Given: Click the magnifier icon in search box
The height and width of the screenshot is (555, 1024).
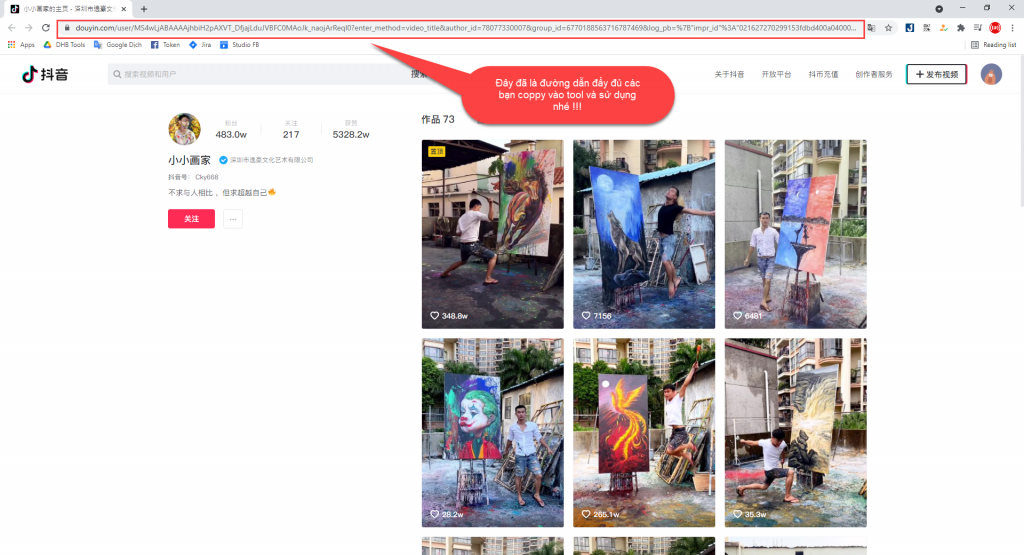Looking at the screenshot, I should [117, 74].
